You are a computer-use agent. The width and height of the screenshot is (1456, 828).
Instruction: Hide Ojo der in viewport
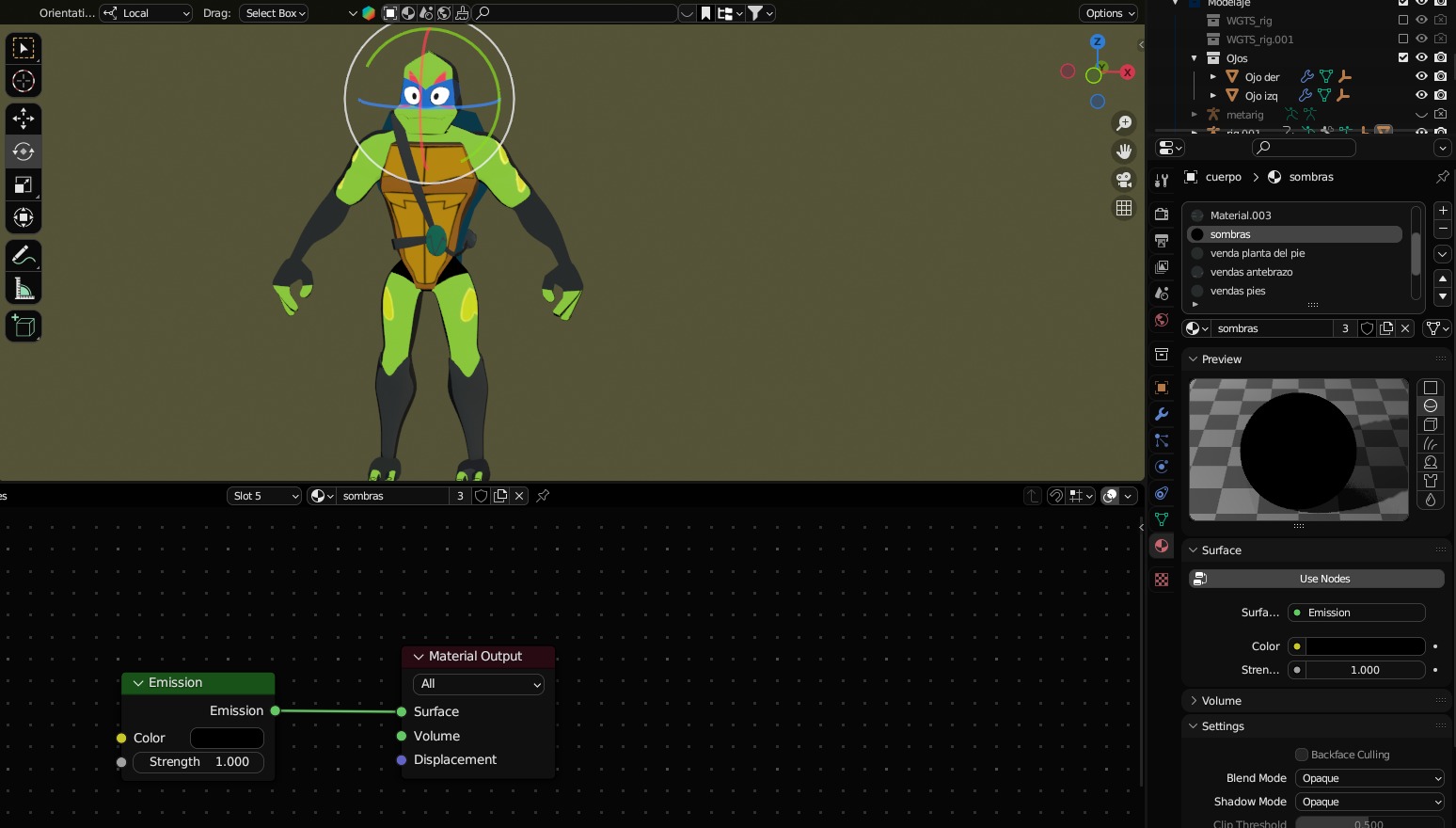(x=1421, y=76)
